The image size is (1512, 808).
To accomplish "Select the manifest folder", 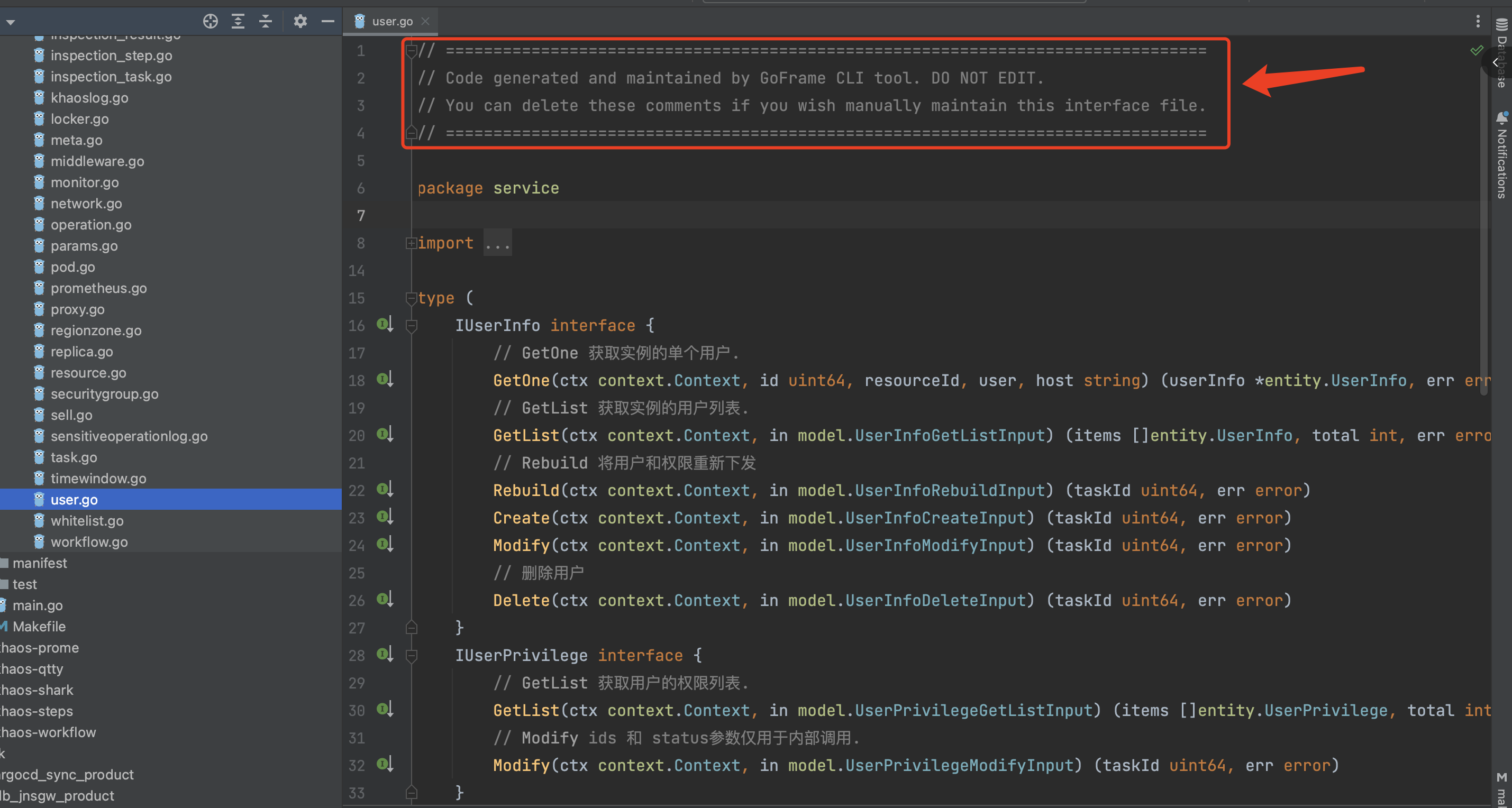I will (39, 563).
